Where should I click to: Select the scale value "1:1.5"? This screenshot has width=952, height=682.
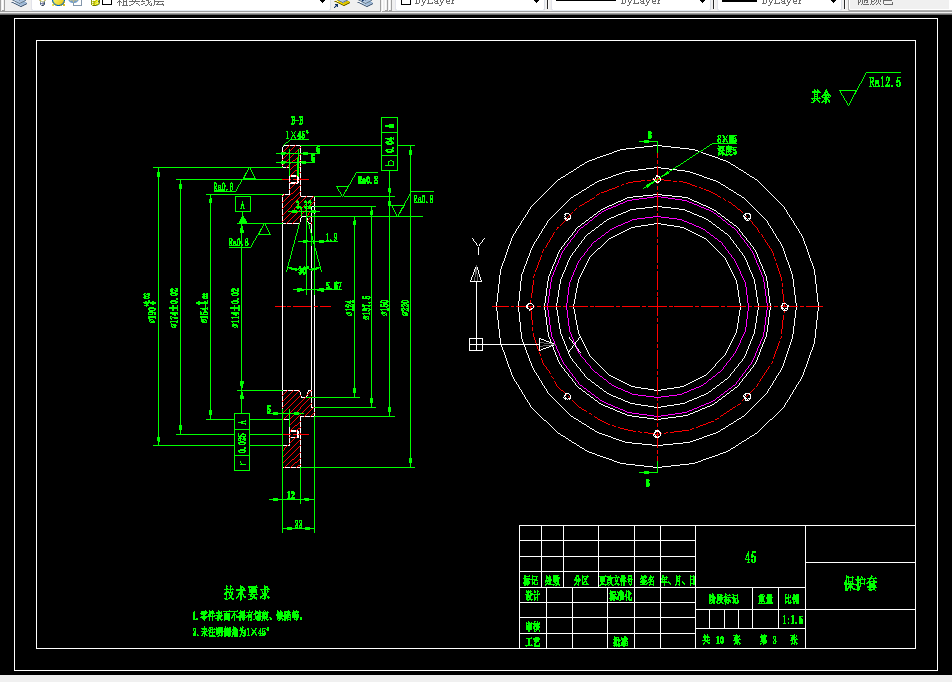point(793,620)
